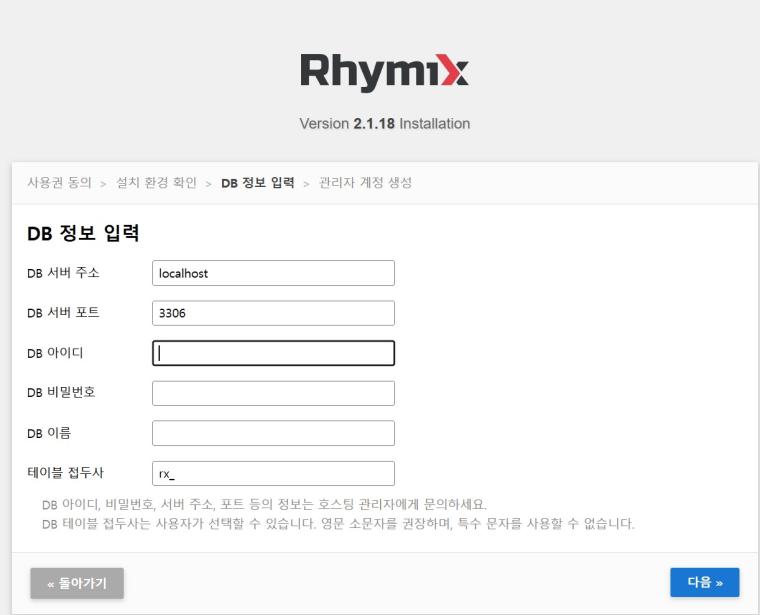Viewport: 760px width, 615px height.
Task: Select the 관리자 계정 생성 breadcrumb step
Action: pos(365,183)
